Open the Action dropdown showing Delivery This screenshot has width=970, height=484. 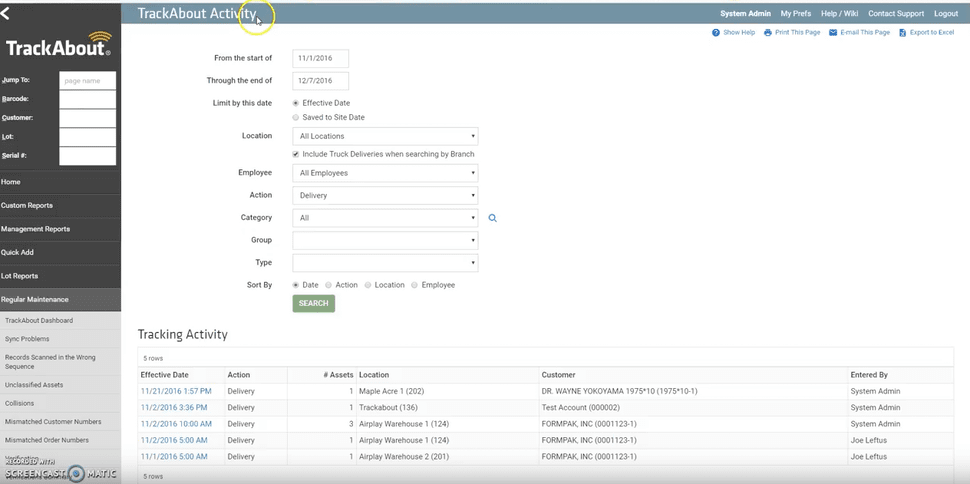(385, 196)
